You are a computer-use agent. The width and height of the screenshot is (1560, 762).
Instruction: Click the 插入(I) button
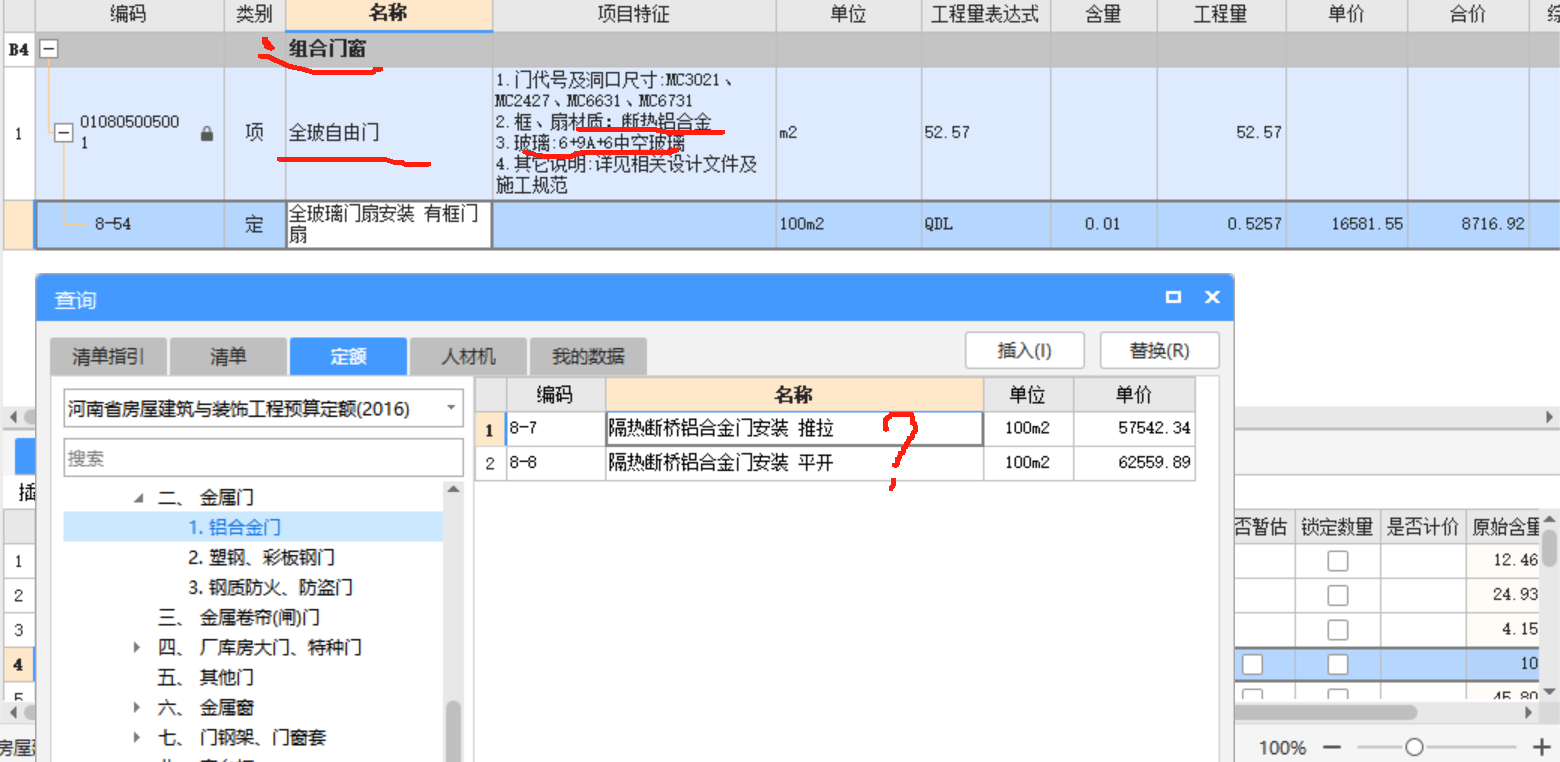click(1024, 351)
